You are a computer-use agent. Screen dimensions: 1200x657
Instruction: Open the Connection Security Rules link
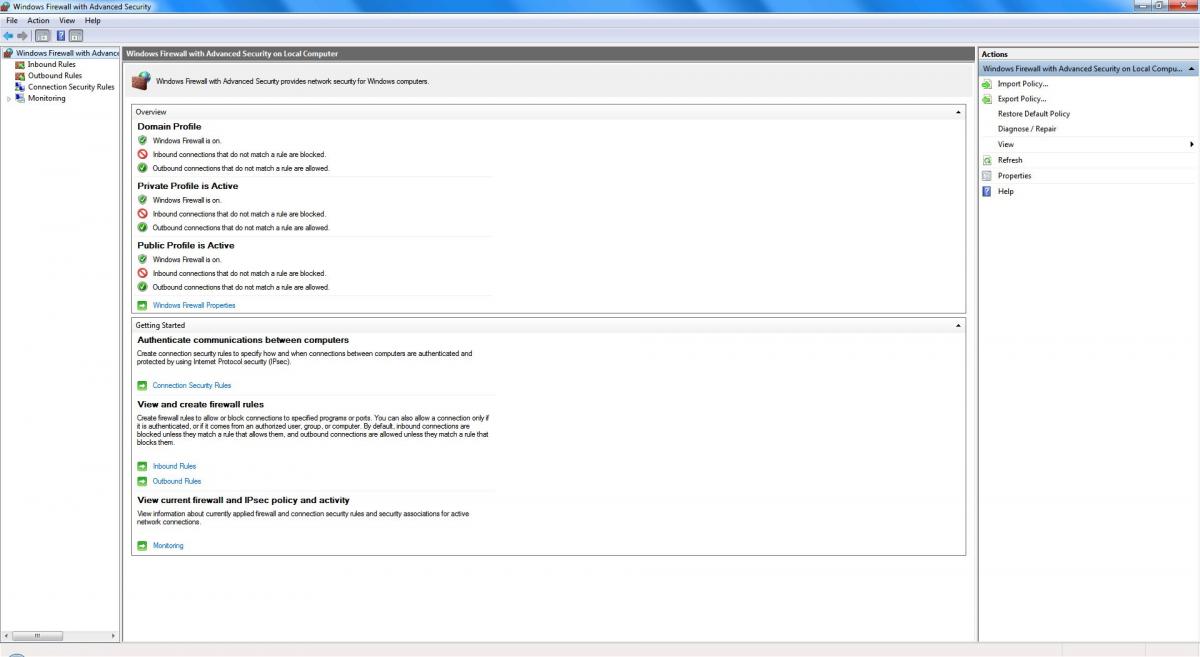tap(192, 385)
